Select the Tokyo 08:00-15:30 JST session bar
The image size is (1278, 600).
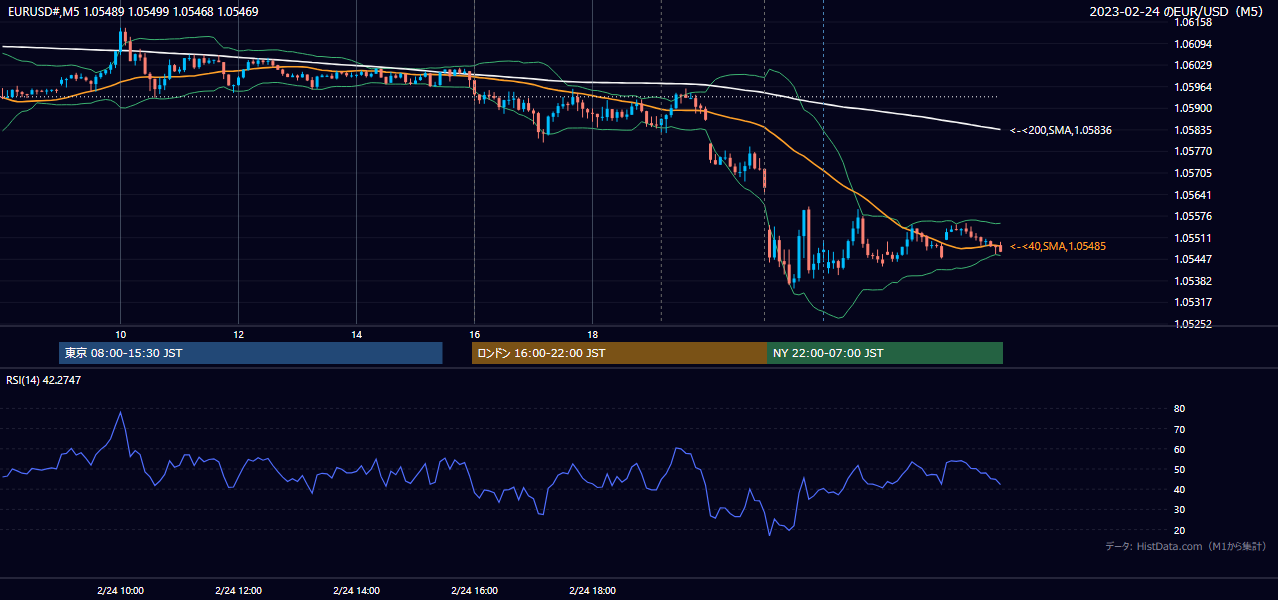point(250,353)
